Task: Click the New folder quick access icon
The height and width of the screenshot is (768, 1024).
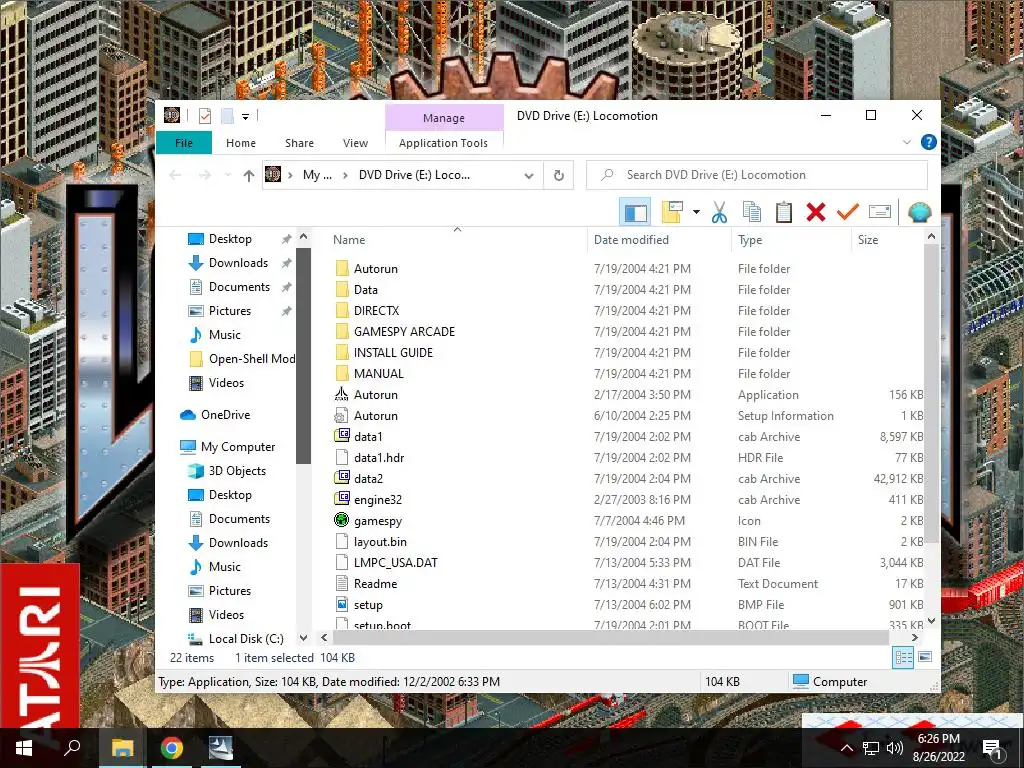Action: 227,116
